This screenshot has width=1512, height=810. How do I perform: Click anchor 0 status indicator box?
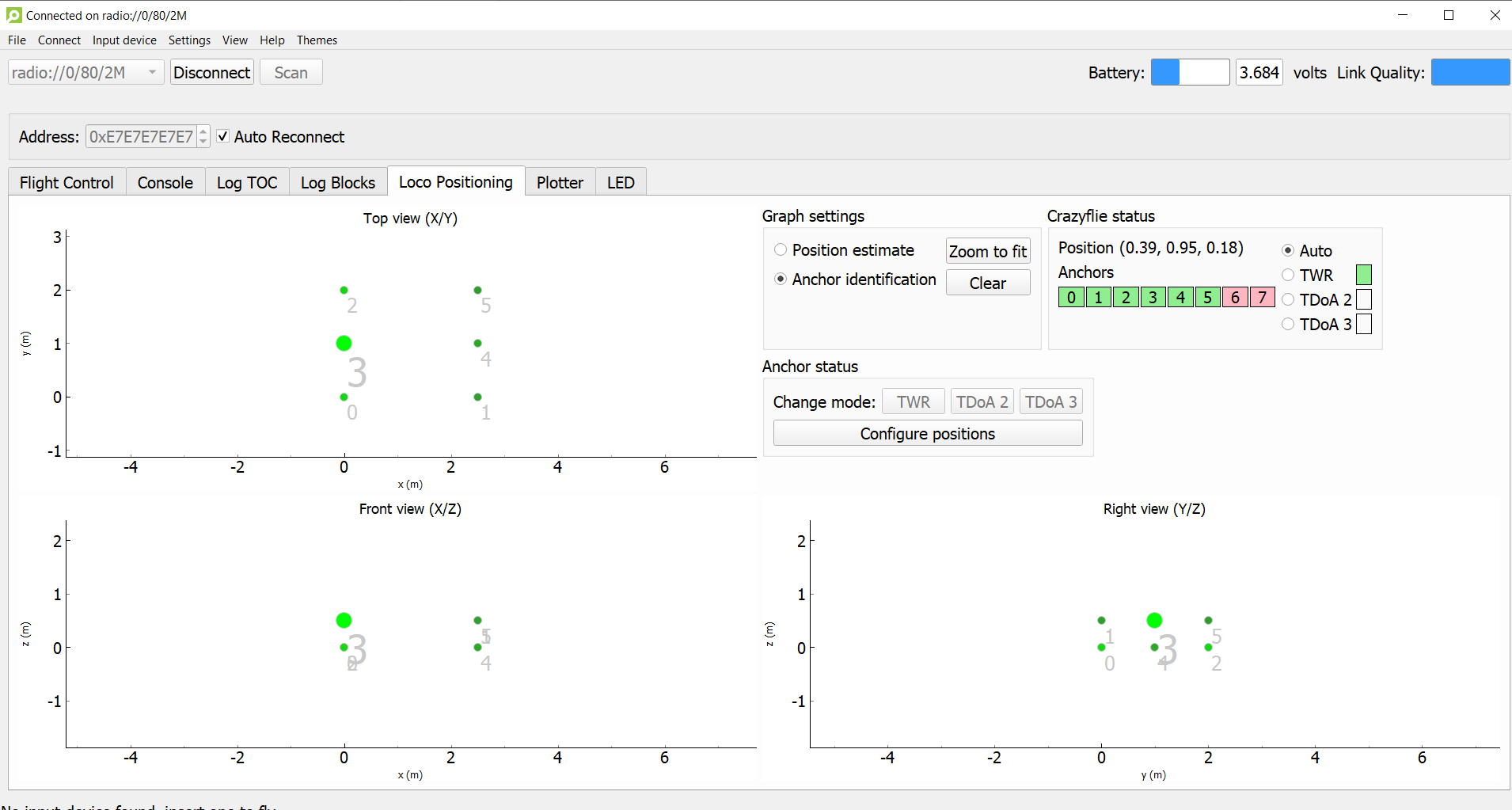[x=1071, y=298]
